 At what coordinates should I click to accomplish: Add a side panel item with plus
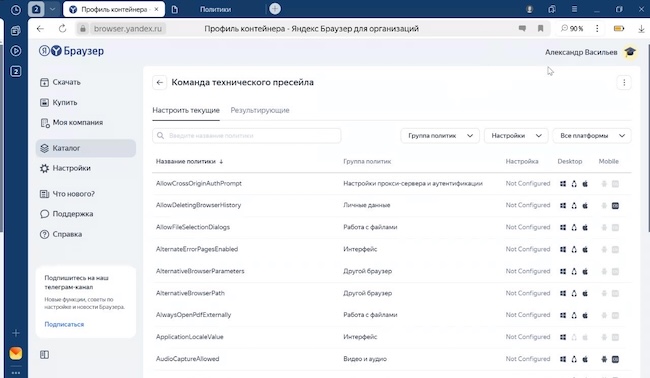(x=15, y=333)
